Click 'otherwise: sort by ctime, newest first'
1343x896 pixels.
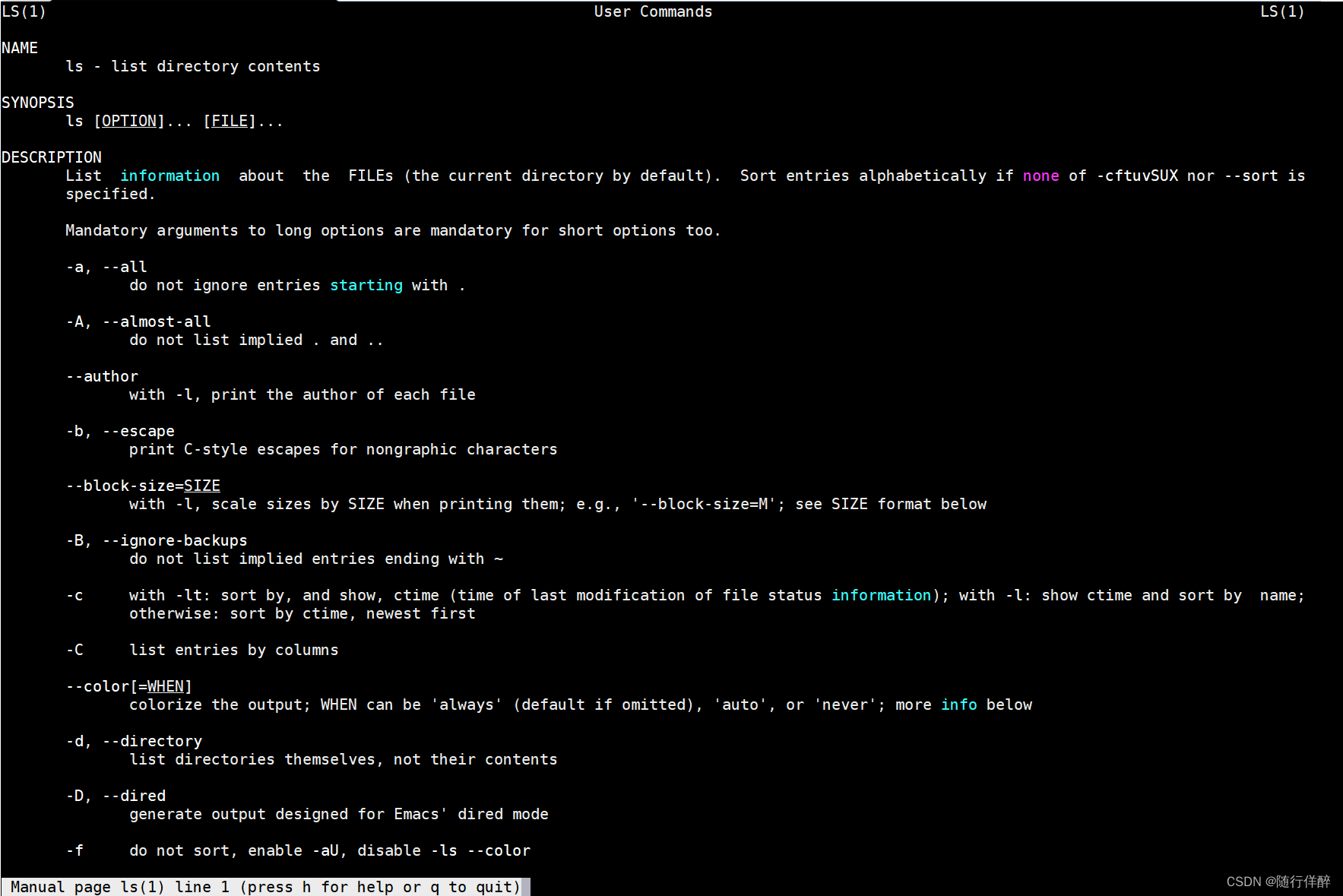302,613
